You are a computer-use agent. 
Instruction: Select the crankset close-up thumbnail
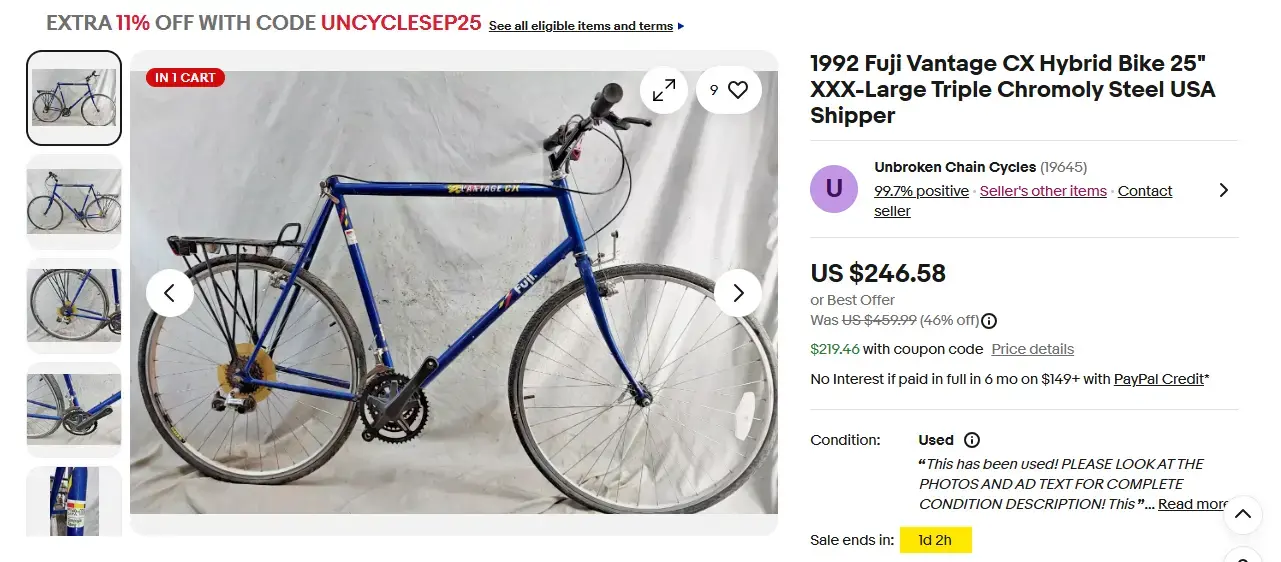74,409
